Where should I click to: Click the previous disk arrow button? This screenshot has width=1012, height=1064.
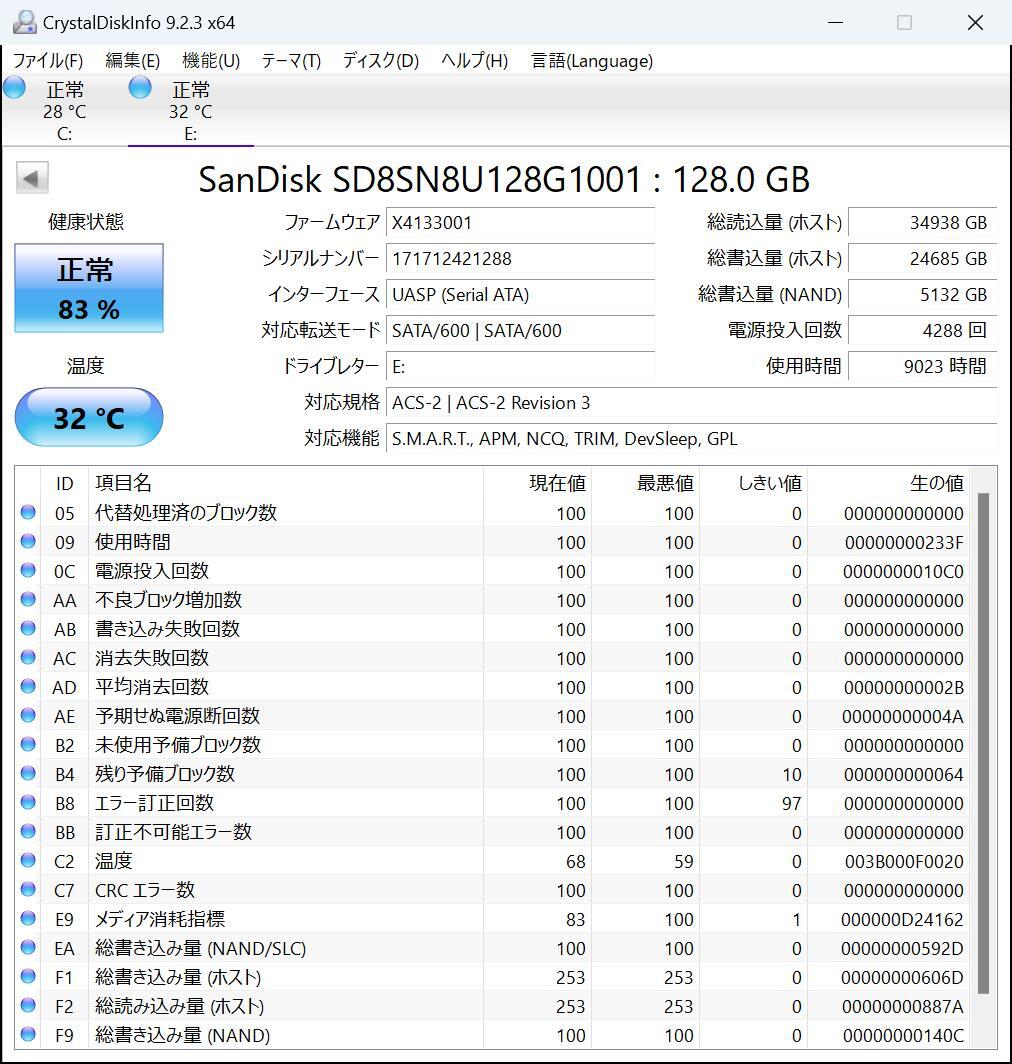point(32,179)
